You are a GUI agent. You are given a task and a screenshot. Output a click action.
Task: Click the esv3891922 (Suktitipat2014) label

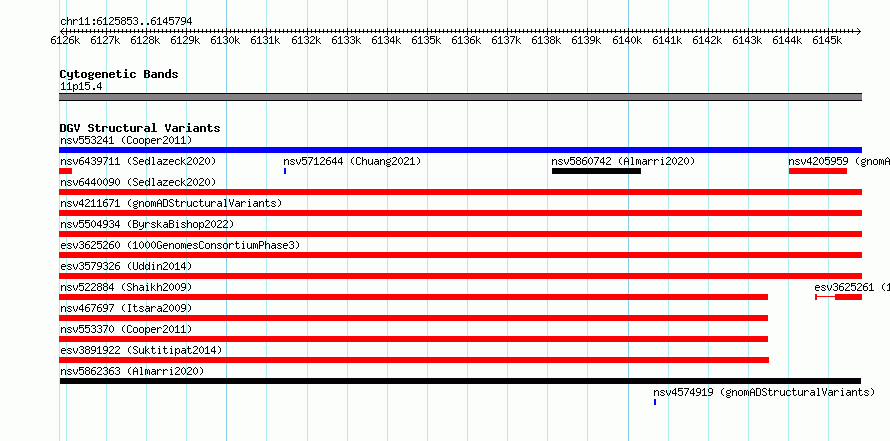pos(141,350)
